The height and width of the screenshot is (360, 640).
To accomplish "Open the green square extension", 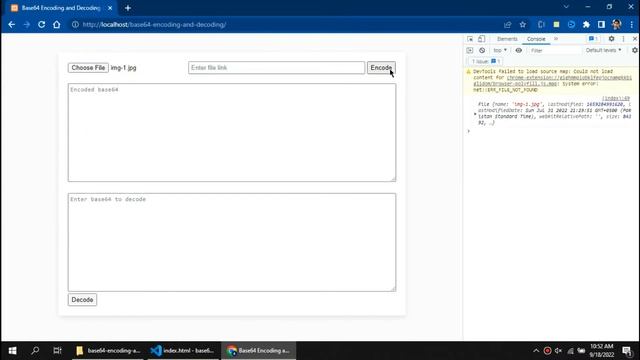I will [556, 24].
